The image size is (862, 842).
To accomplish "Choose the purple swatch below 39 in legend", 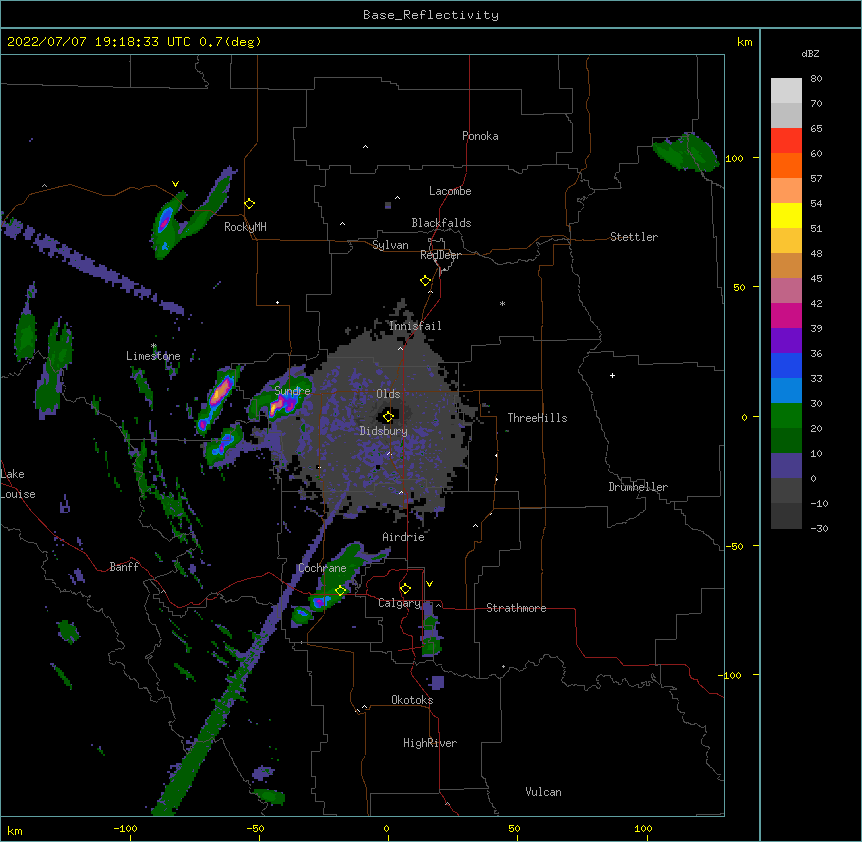I will click(786, 340).
